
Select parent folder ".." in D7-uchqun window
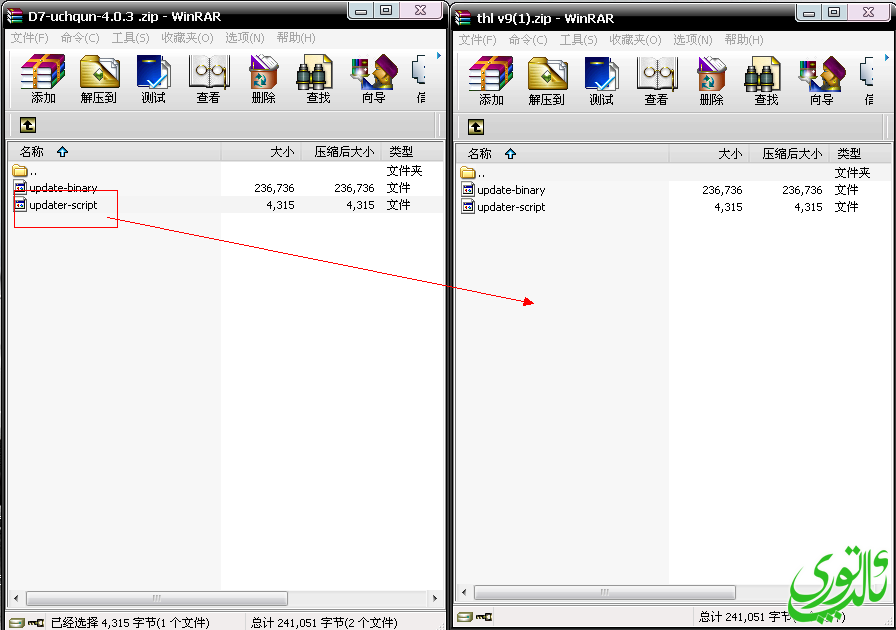[25, 171]
